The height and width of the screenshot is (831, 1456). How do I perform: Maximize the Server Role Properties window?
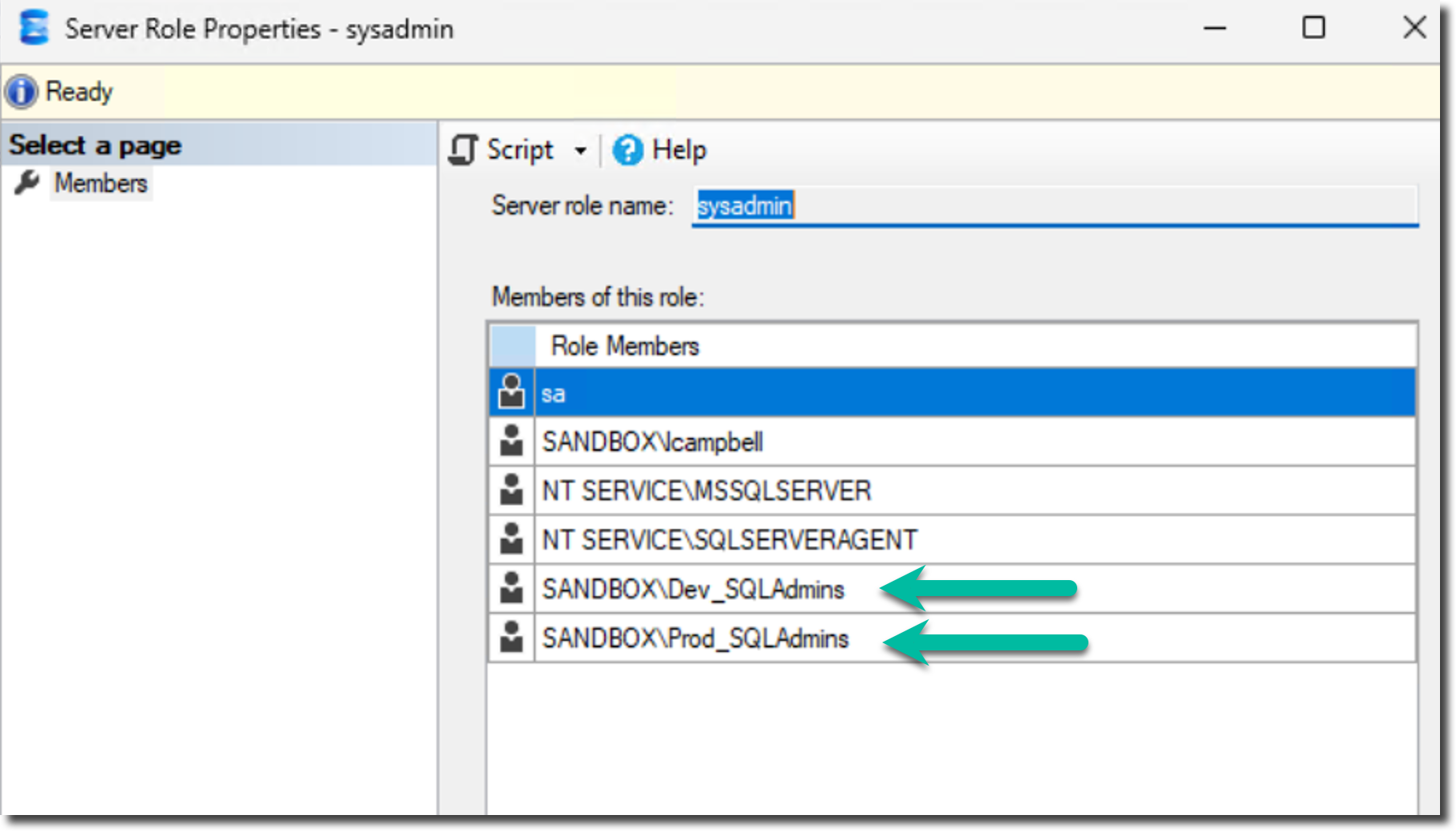(x=1314, y=28)
